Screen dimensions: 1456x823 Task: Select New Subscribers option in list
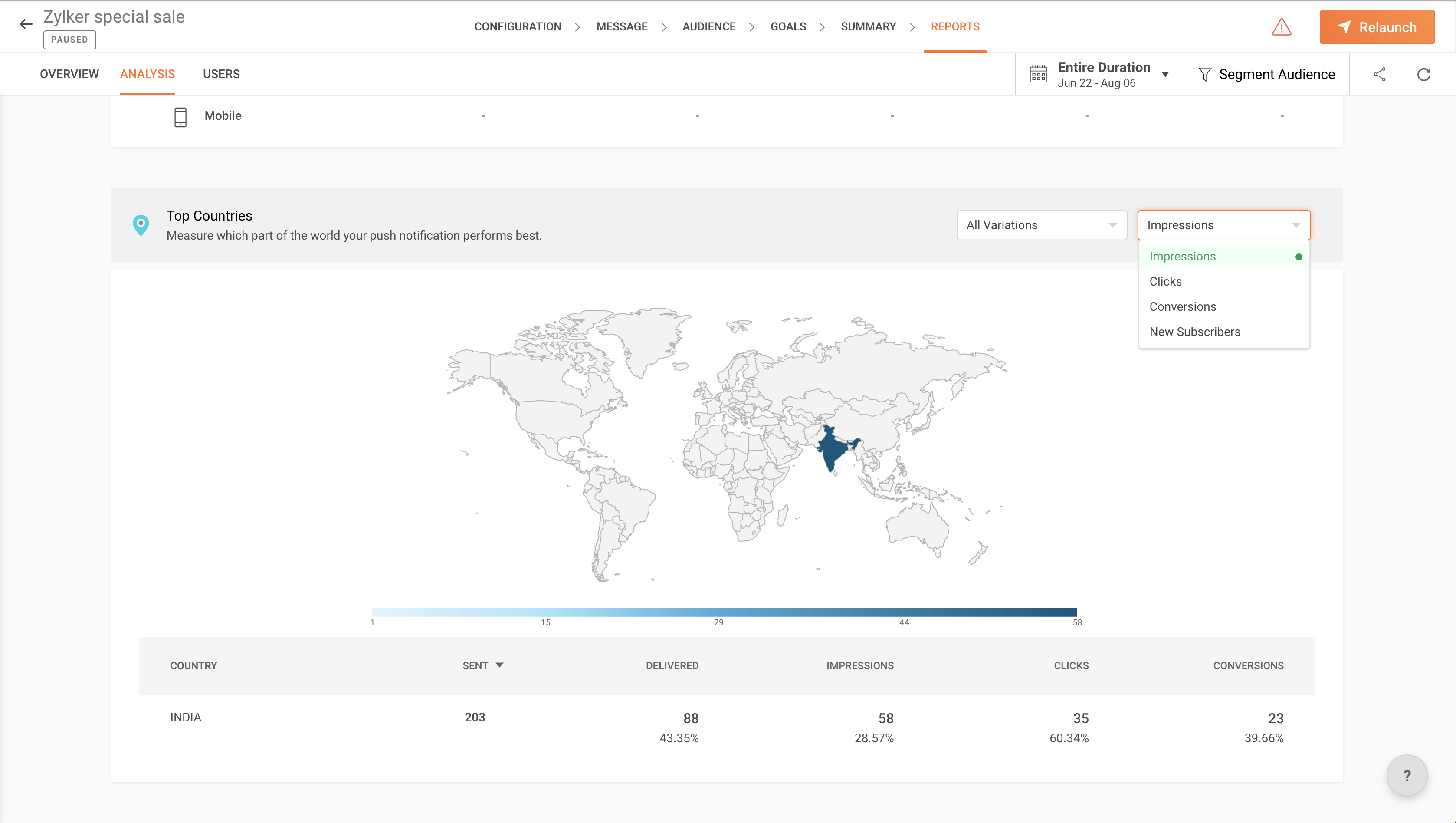pos(1194,332)
